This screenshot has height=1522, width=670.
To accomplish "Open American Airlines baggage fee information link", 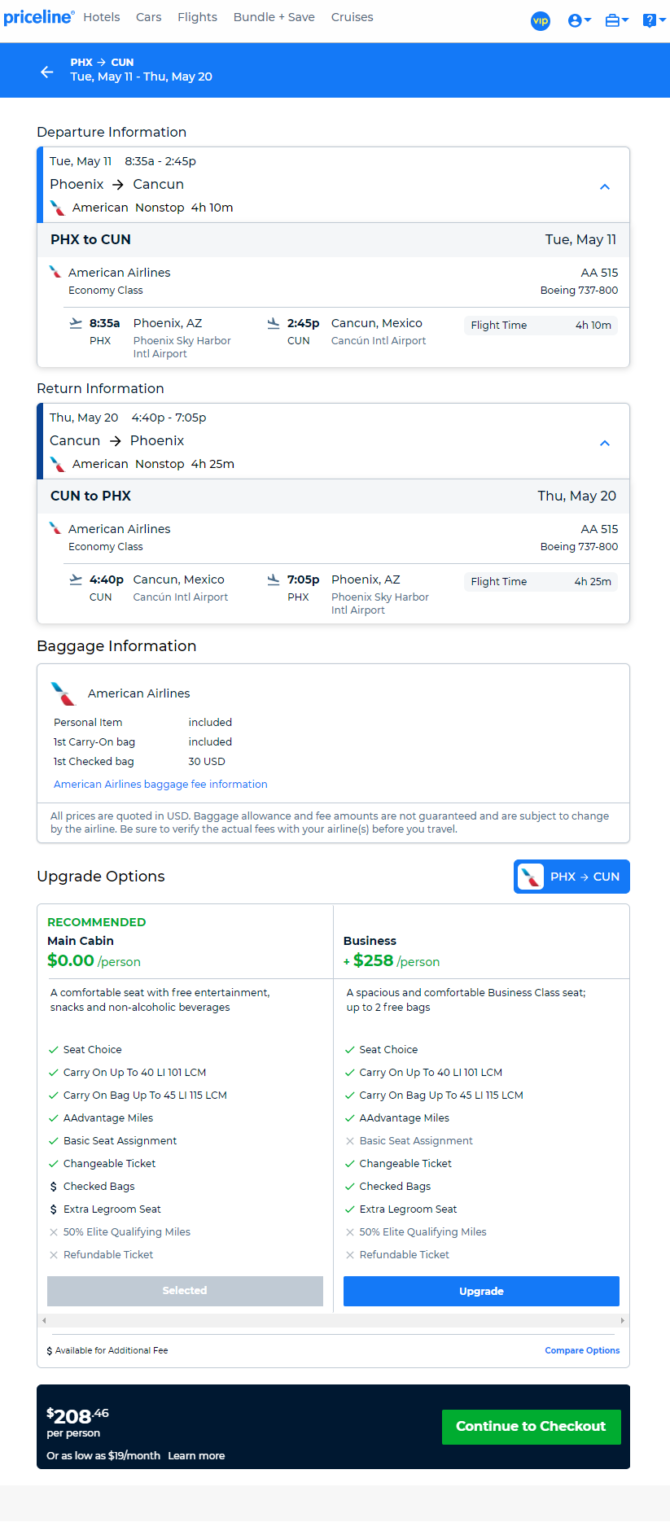I will tap(161, 784).
